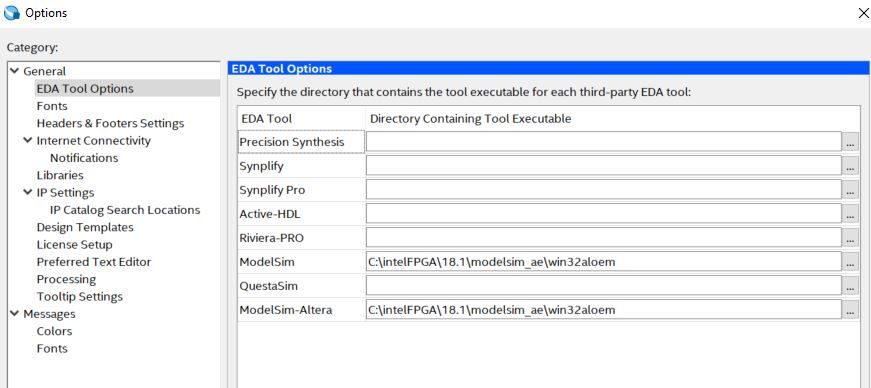Click browse button for ModelSim-Altera path
This screenshot has width=871, height=388.
pos(850,310)
